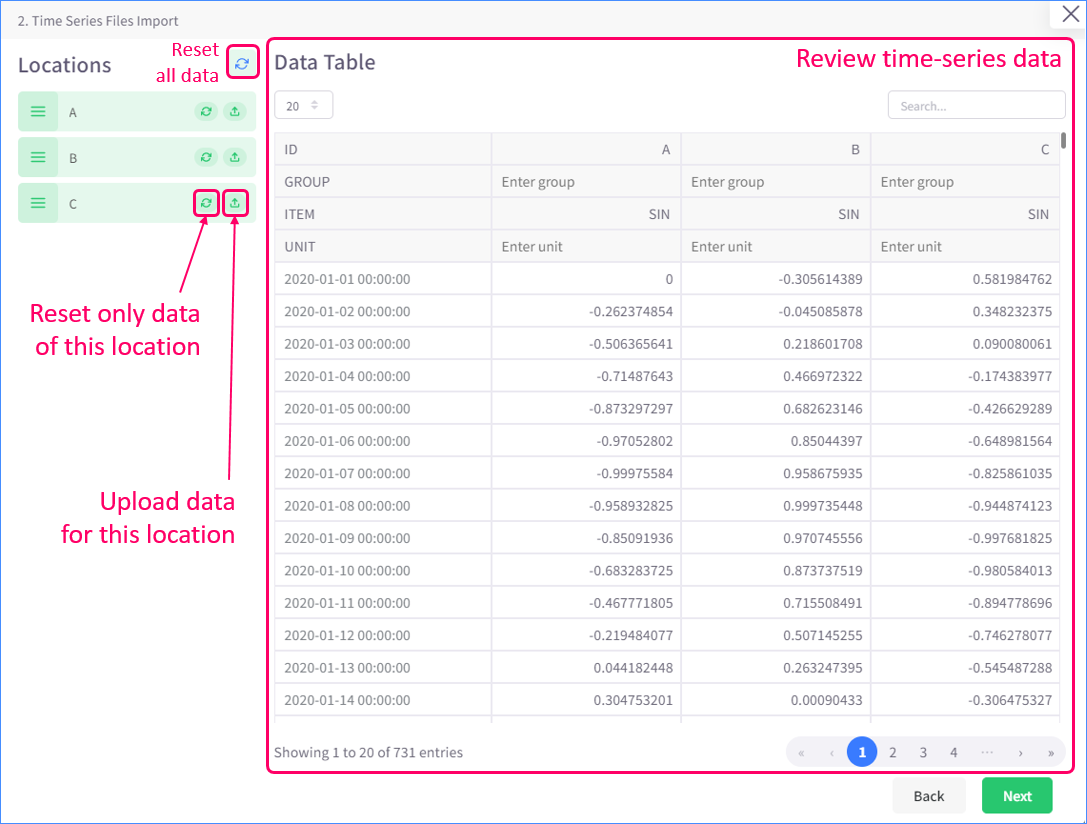Click the column A header cell
The height and width of the screenshot is (824, 1087).
pyautogui.click(x=586, y=149)
